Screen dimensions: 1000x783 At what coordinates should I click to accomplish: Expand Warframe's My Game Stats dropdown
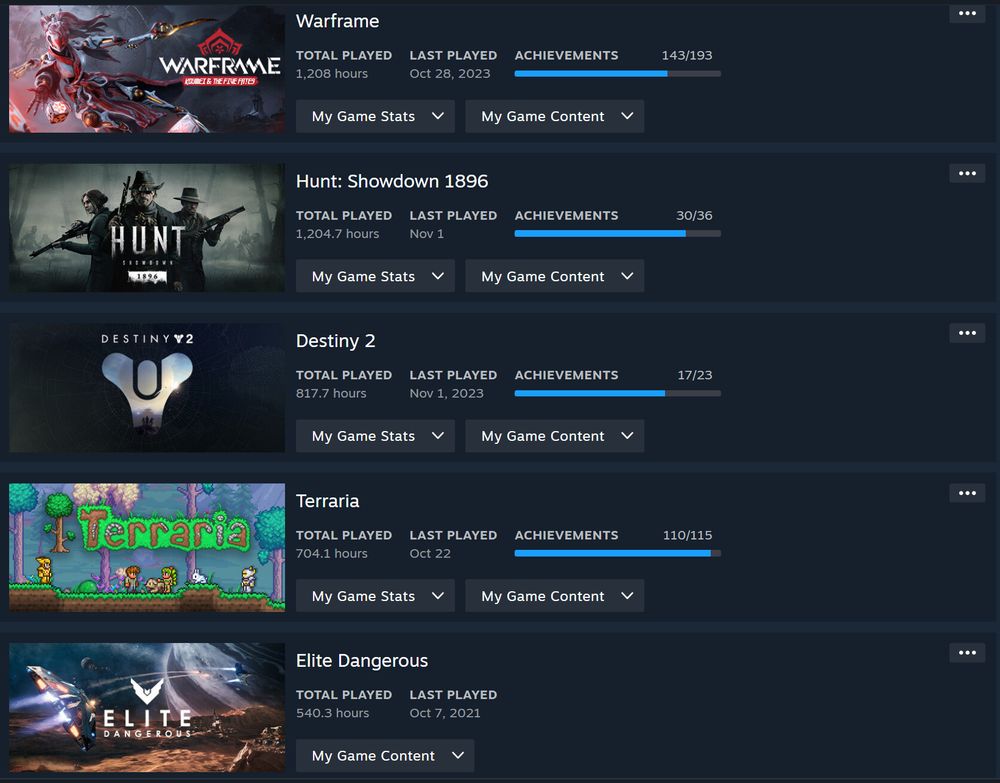click(x=375, y=116)
